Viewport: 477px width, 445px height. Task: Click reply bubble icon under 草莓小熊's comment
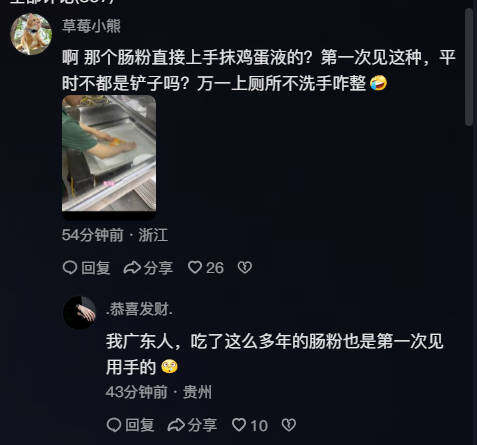[70, 267]
